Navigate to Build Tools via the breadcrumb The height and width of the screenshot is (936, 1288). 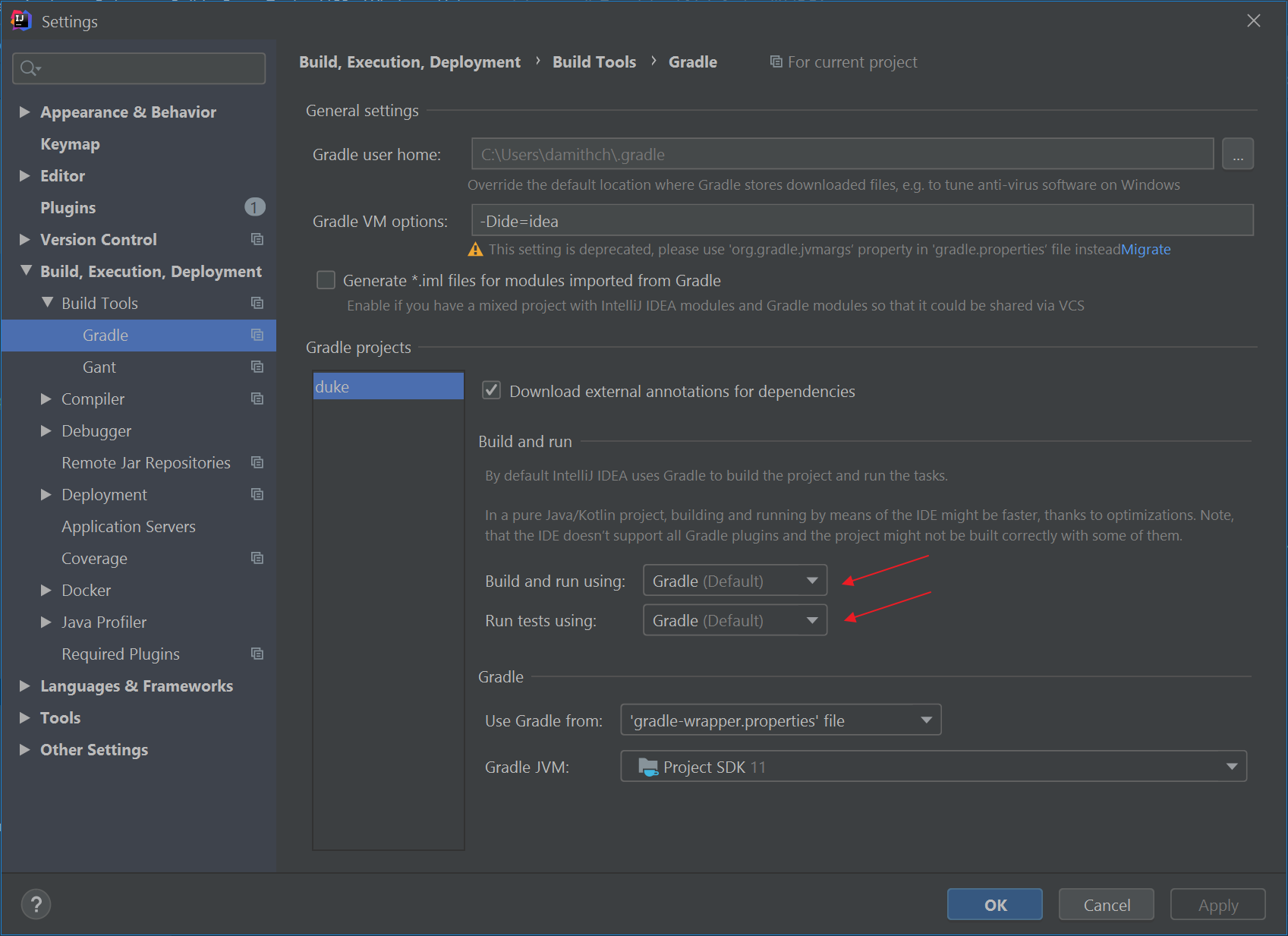click(x=594, y=61)
